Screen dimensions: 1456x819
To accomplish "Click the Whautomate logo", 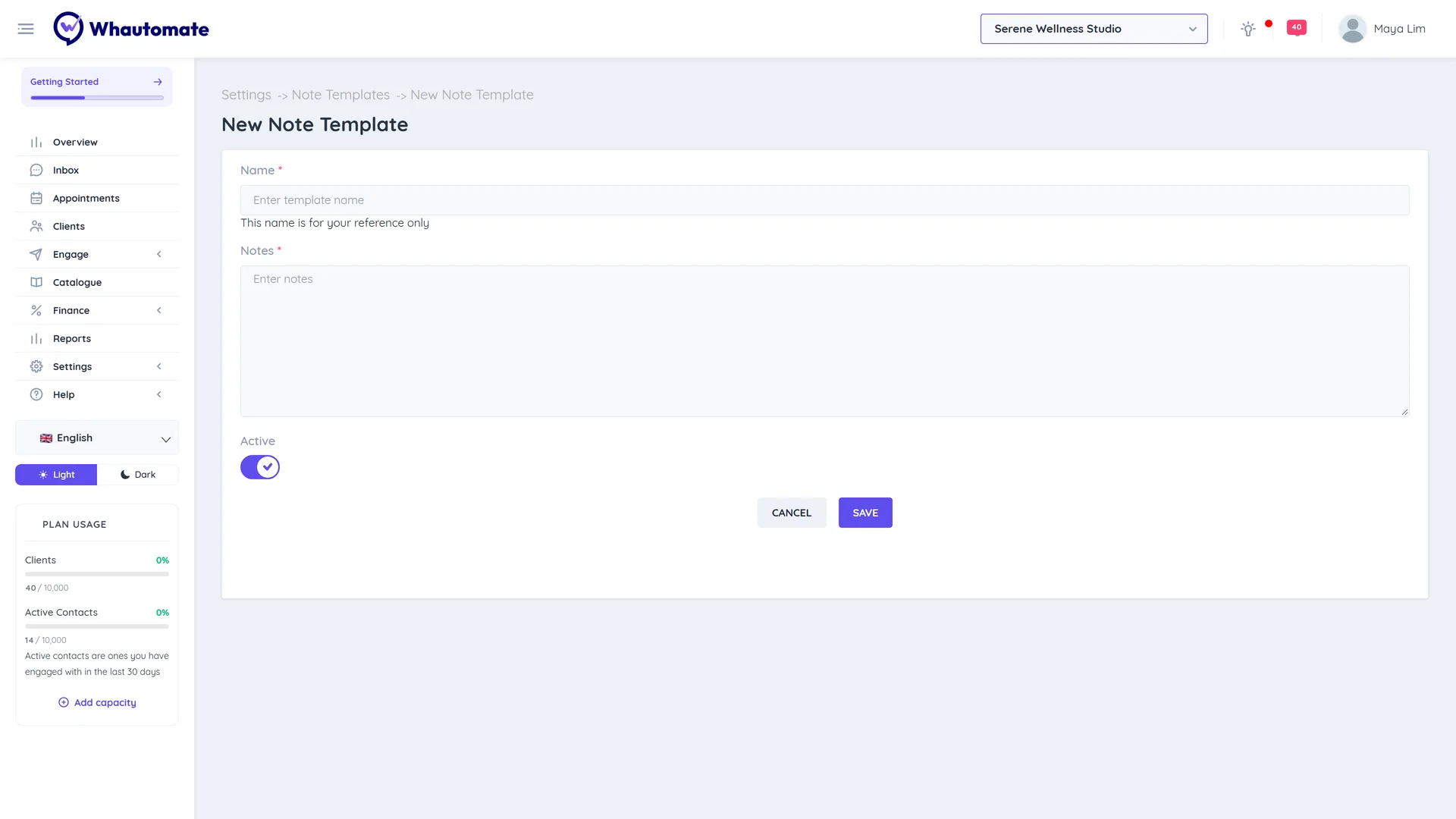I will click(131, 29).
